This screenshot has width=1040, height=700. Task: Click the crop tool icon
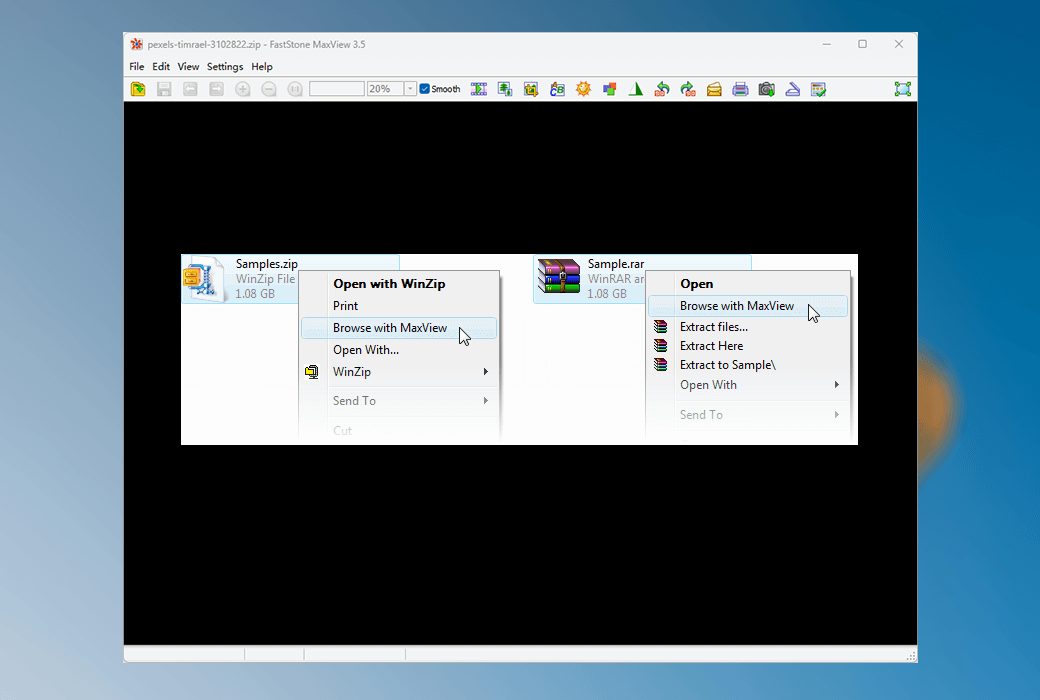[531, 89]
